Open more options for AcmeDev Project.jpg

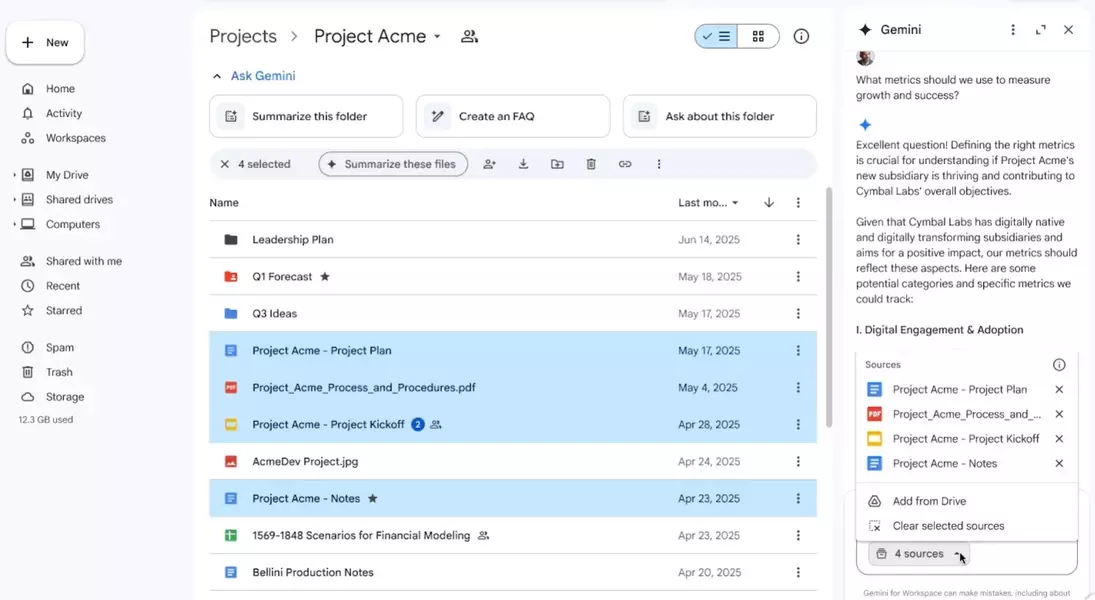[x=798, y=462]
